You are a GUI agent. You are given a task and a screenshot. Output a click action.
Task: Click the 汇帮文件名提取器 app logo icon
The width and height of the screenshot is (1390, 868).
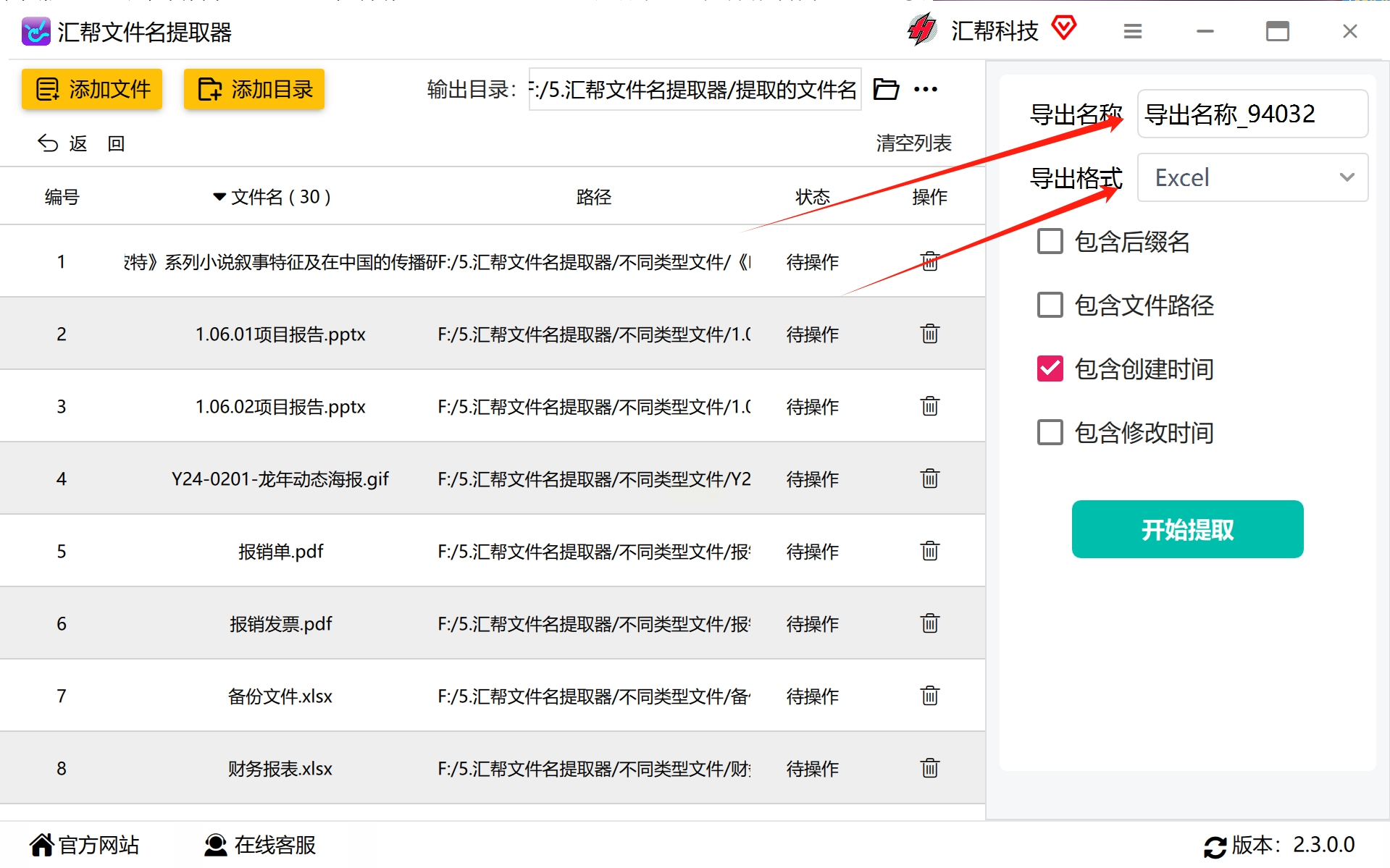(35, 32)
